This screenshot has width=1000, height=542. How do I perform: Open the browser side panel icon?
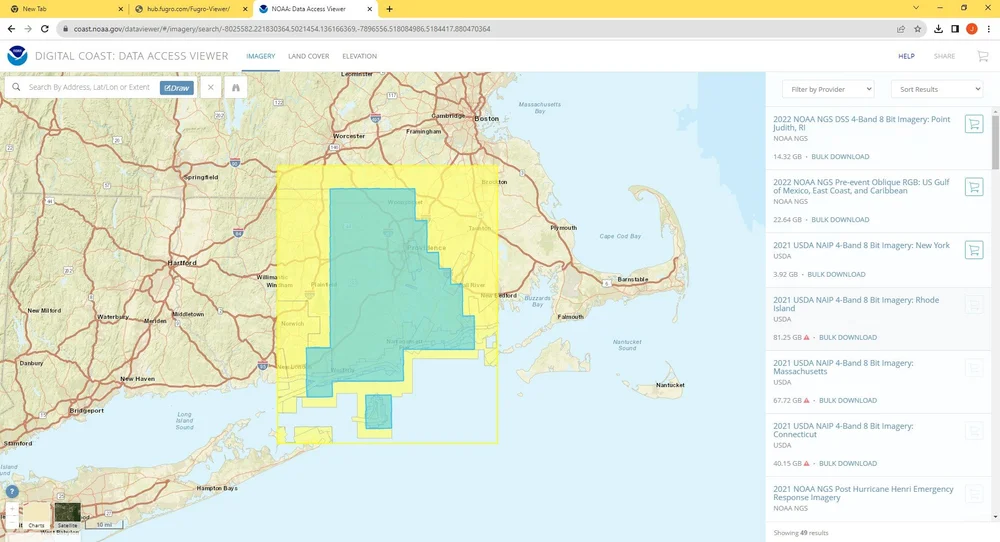(x=955, y=29)
